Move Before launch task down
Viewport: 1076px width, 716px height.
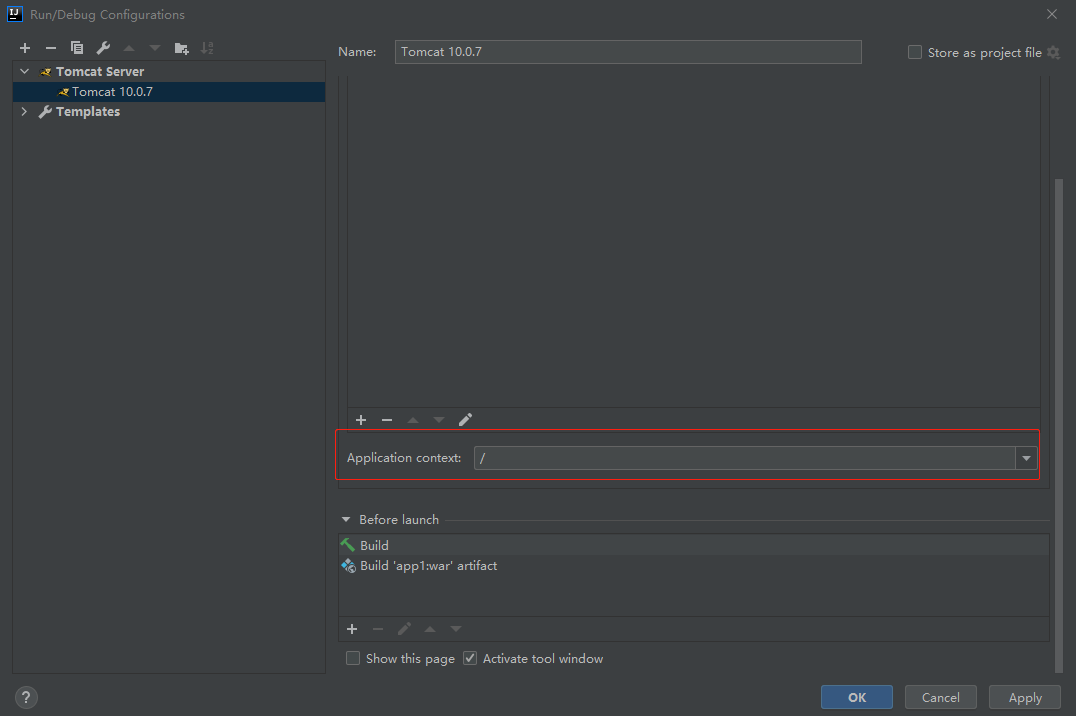456,629
